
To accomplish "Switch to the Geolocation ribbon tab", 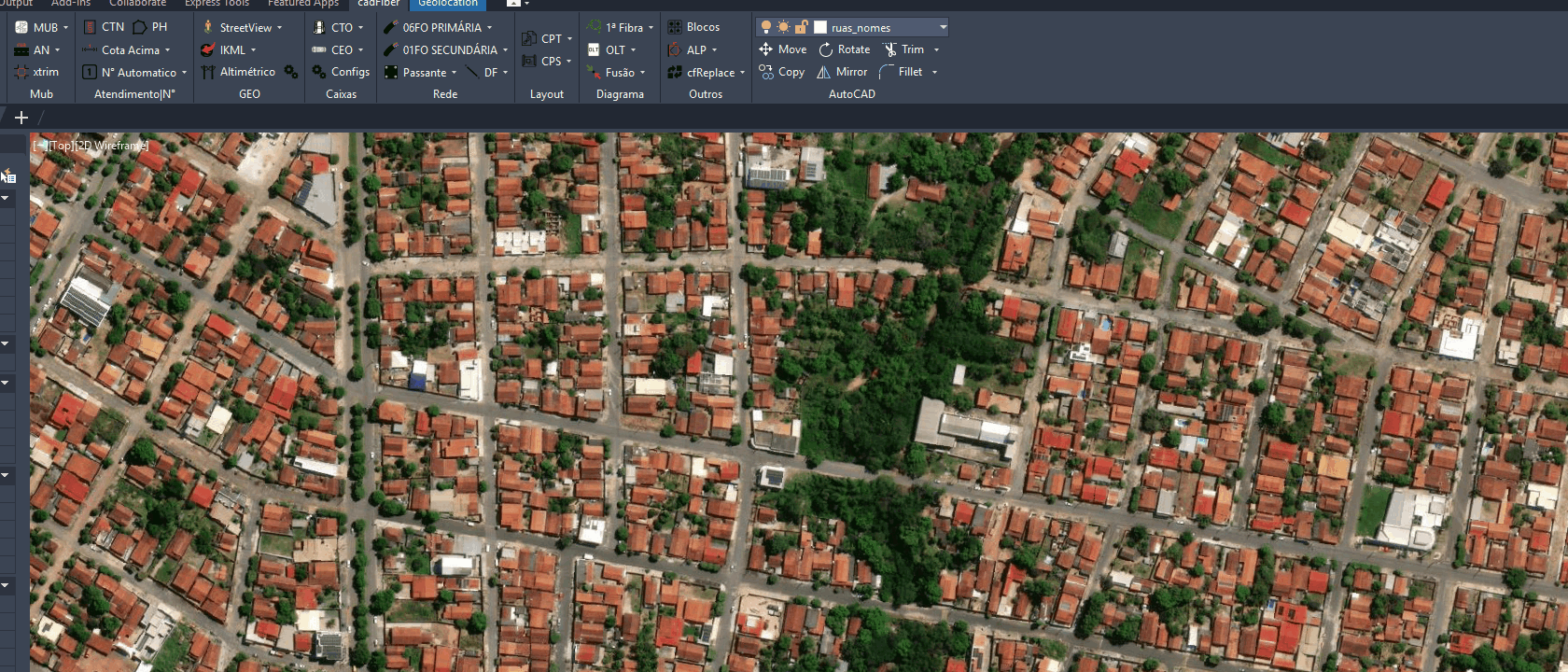I will 447,4.
